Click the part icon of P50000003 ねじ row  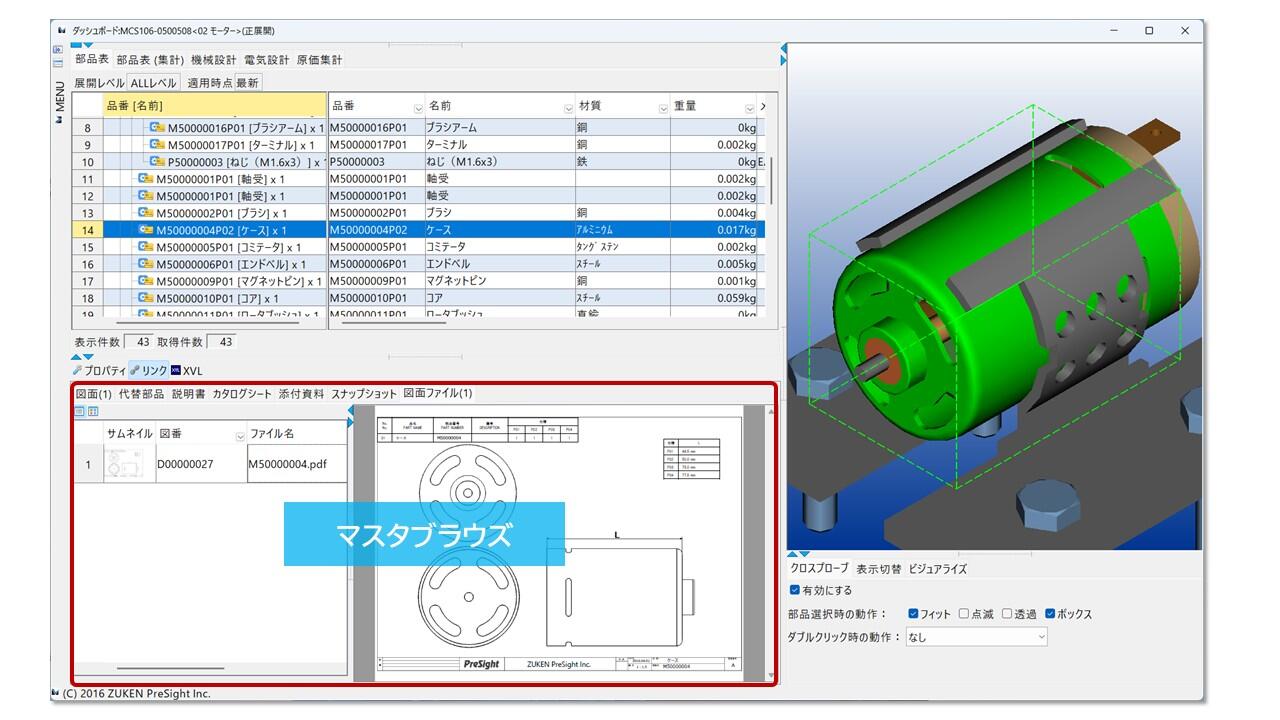(x=157, y=162)
